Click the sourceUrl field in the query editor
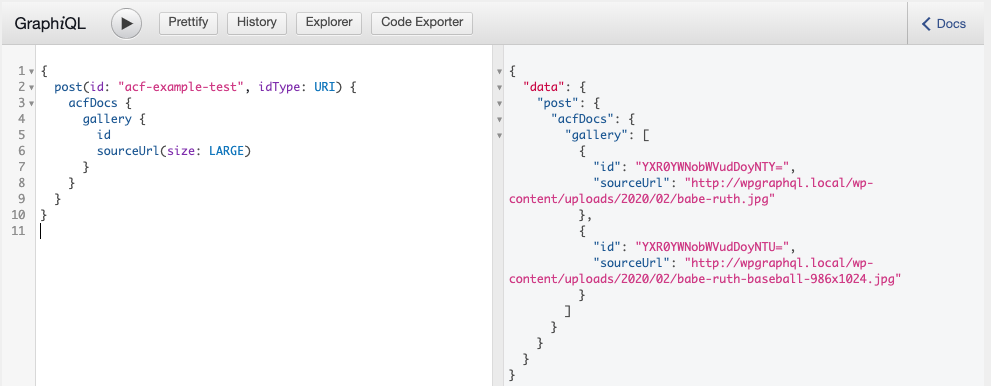This screenshot has height=386, width=991. tap(128, 151)
